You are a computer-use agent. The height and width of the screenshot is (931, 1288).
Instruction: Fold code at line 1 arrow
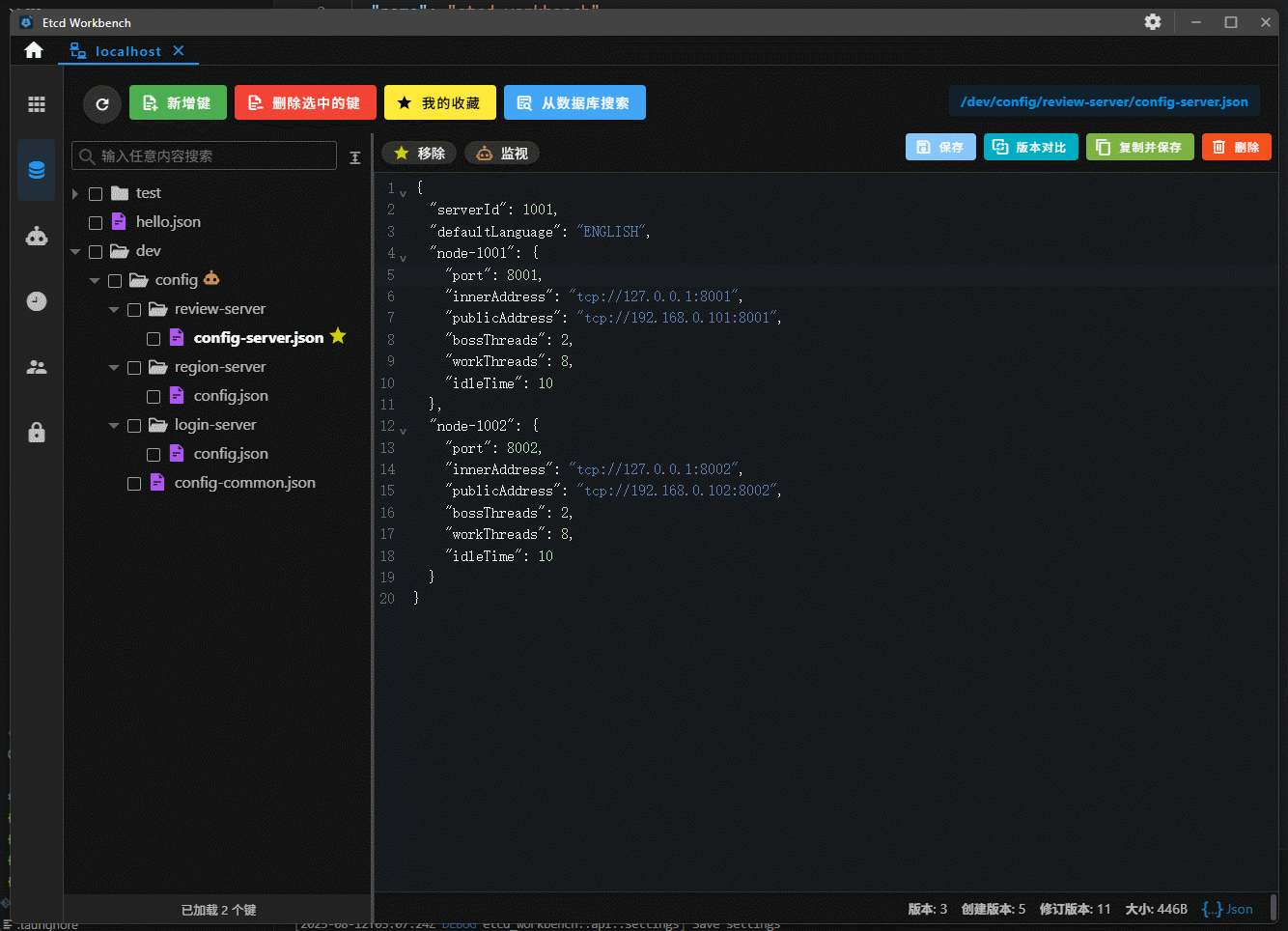[403, 193]
